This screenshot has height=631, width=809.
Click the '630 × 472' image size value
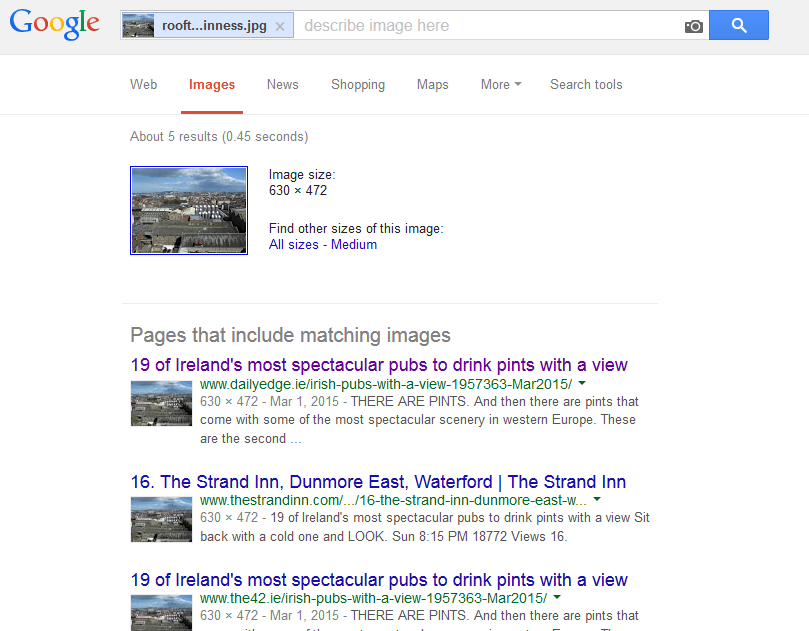(298, 191)
